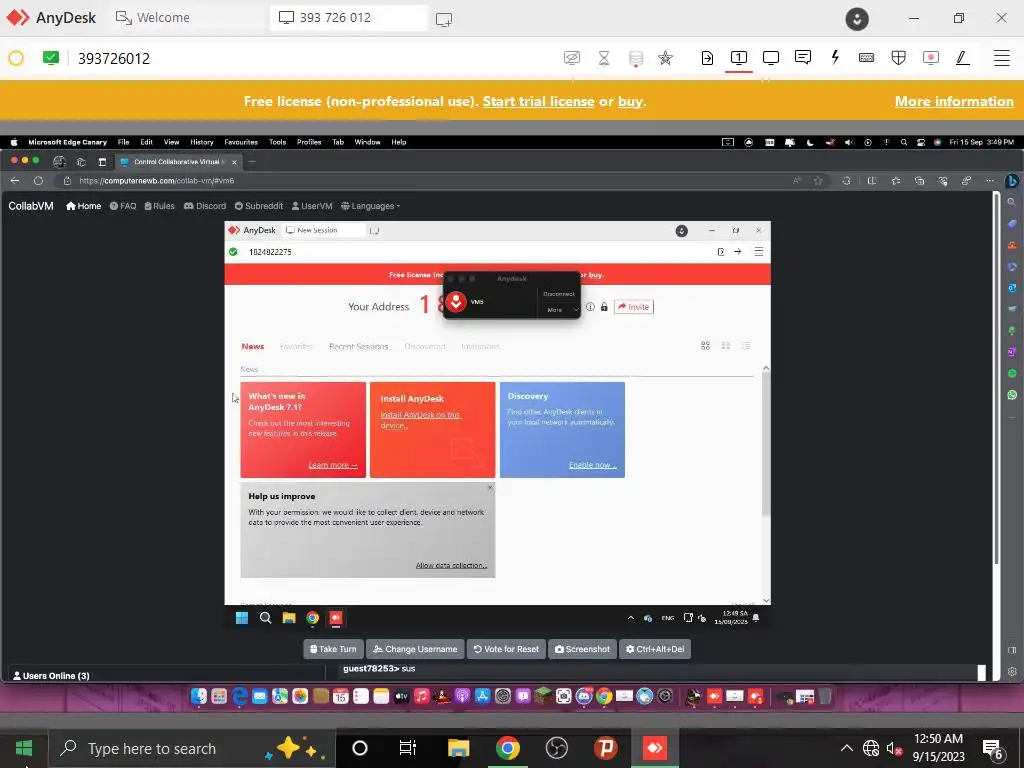Click the AnyDesk profile circle icon in title bar
This screenshot has height=768, width=1024.
[x=857, y=18]
